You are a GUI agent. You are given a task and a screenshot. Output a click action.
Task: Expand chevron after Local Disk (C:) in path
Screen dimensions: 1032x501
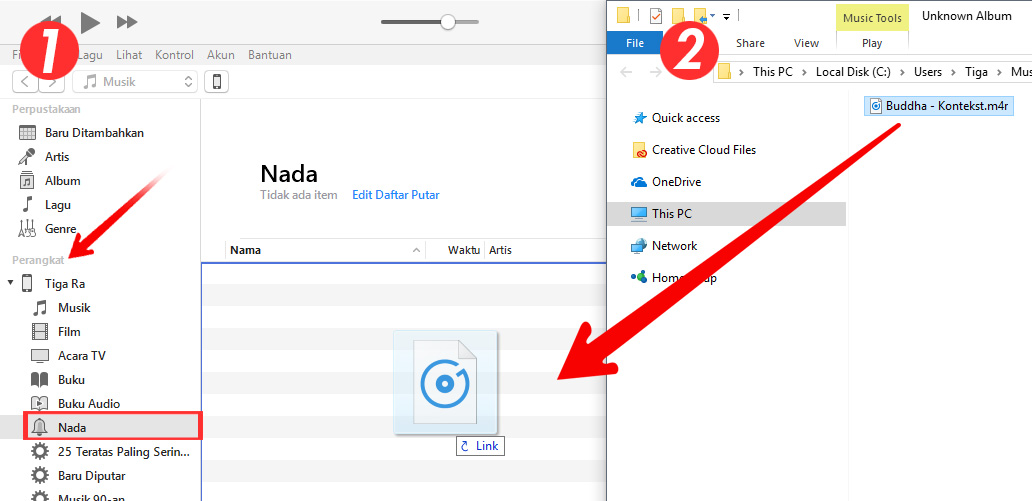point(902,72)
